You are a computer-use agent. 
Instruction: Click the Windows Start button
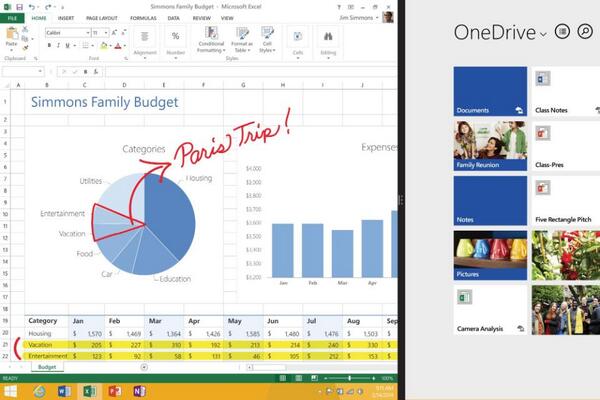click(10, 391)
